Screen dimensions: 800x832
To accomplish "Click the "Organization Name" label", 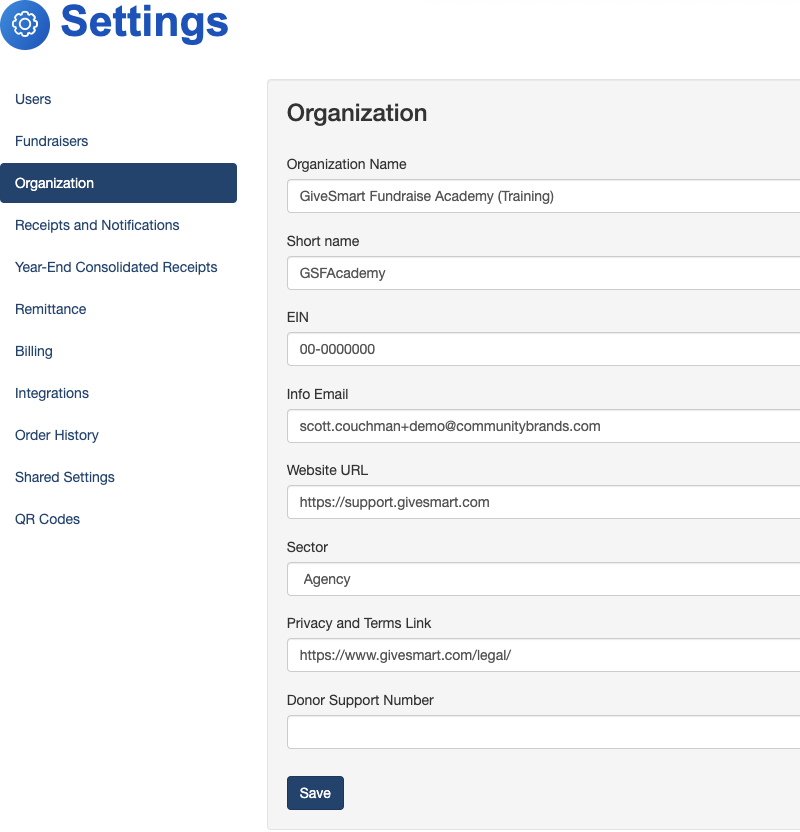I will coord(346,164).
